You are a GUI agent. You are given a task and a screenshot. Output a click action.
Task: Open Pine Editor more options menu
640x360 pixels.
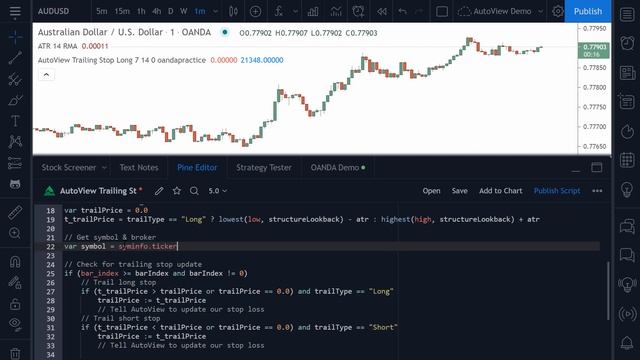(x=597, y=191)
